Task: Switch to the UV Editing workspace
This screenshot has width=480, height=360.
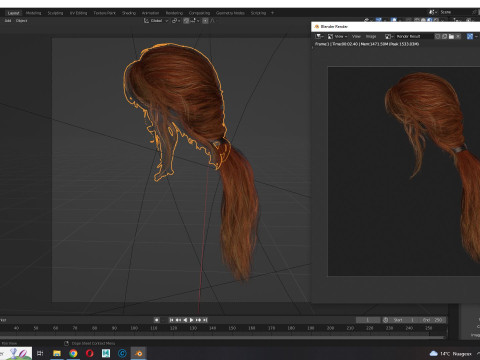Action: point(78,13)
